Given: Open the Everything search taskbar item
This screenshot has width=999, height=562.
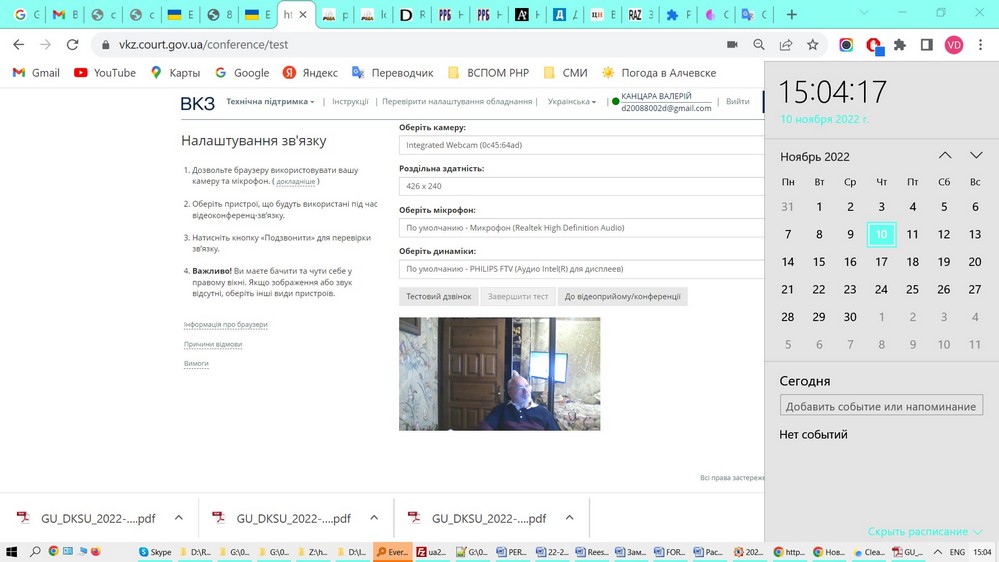Looking at the screenshot, I should (392, 552).
